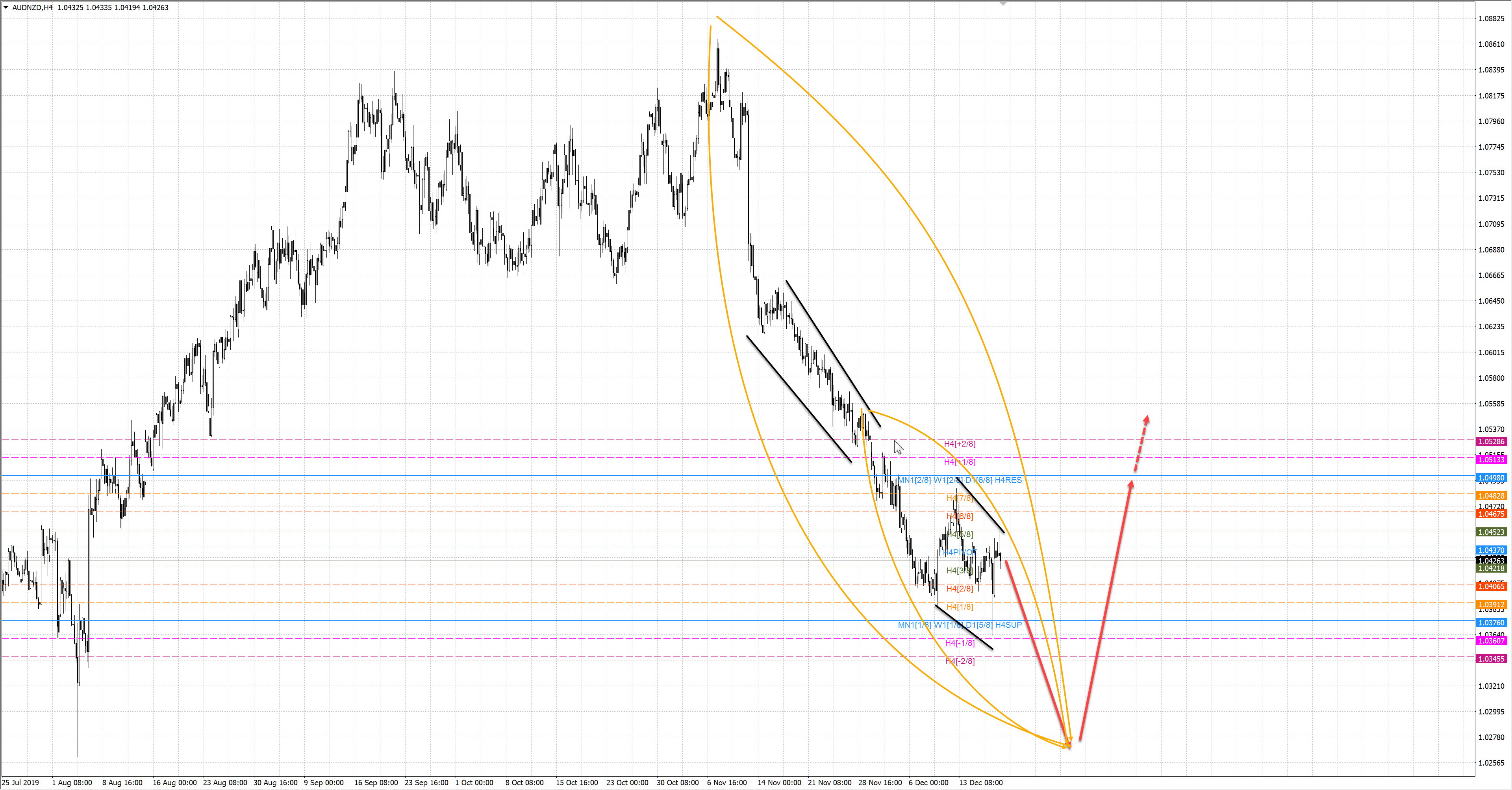Click the 6 Nov 16:00 time label

click(726, 783)
